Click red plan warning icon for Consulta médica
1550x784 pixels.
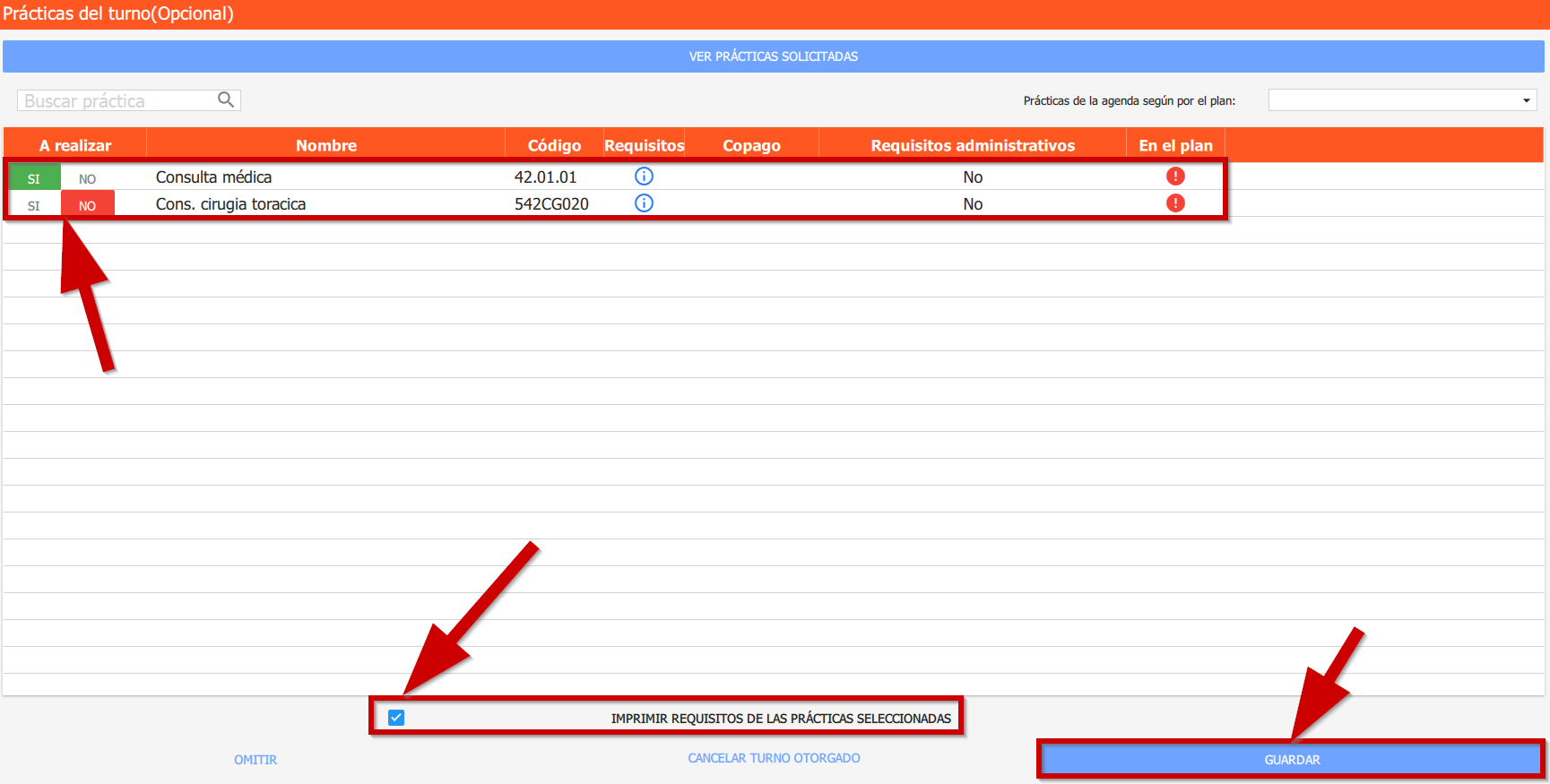(x=1175, y=177)
